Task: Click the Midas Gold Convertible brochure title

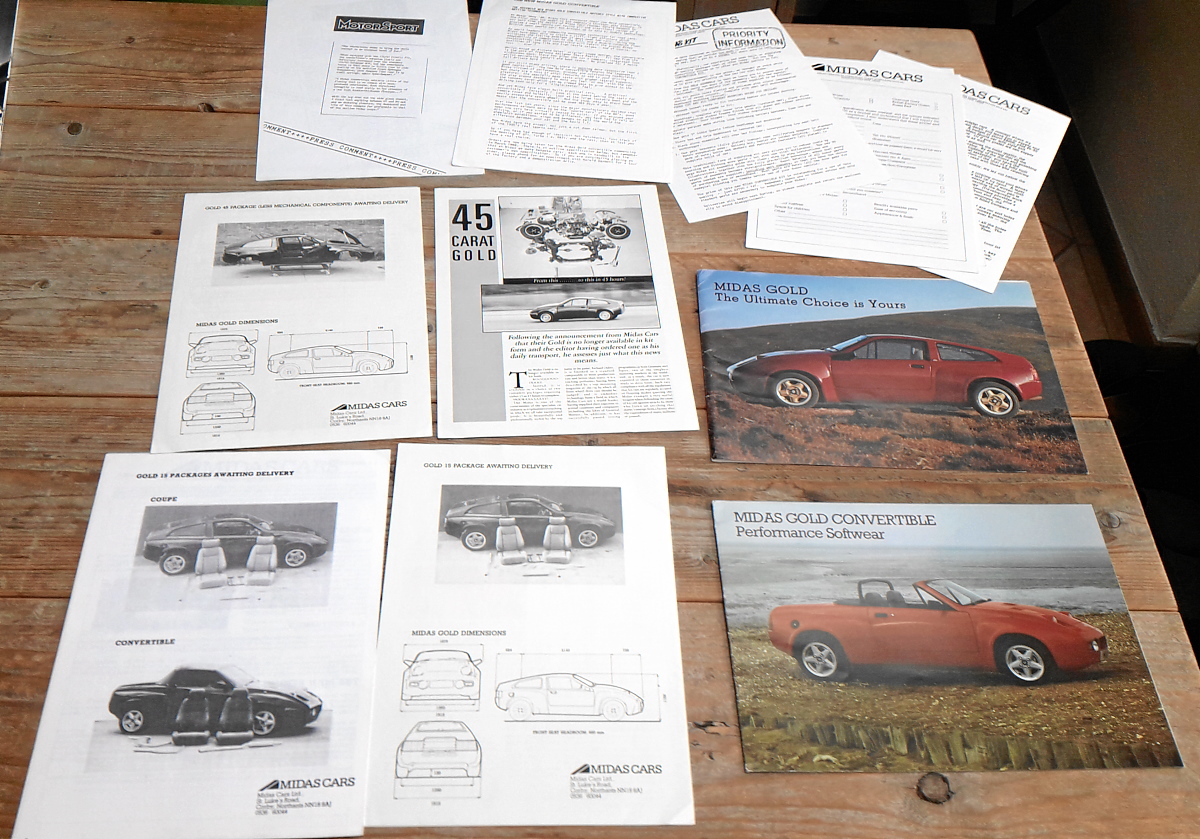Action: 834,518
